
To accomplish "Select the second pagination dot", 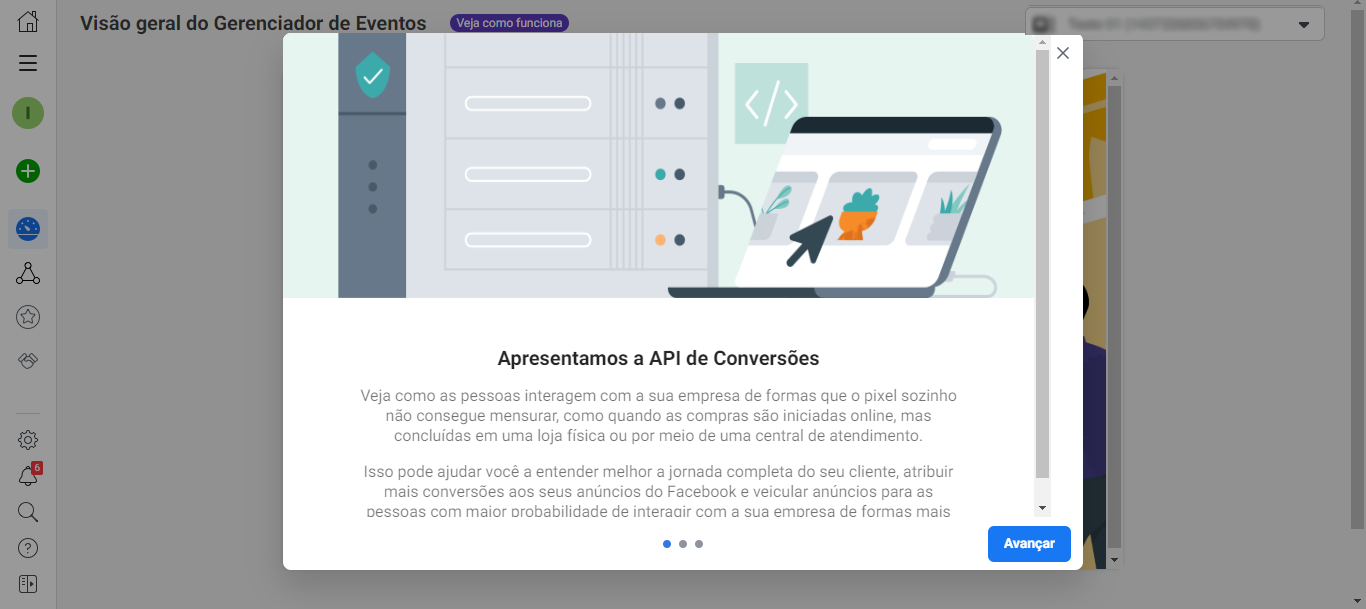I will pos(683,544).
